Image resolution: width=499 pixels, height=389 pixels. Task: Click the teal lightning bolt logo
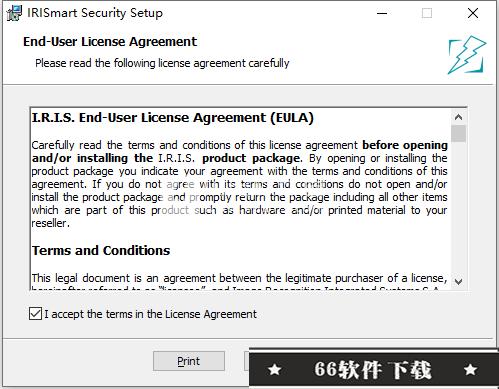467,55
